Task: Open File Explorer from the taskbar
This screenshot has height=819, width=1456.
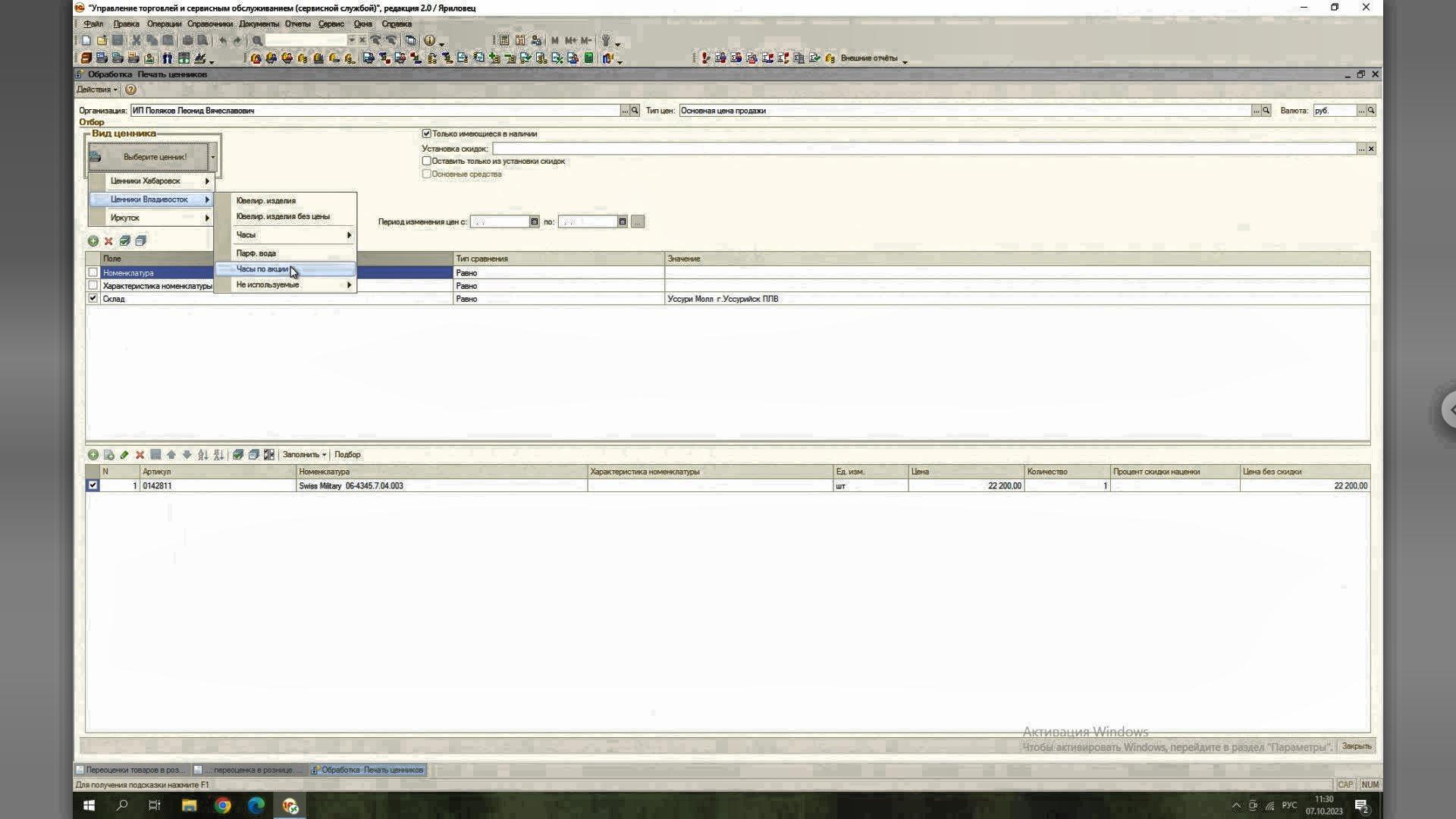Action: click(189, 805)
